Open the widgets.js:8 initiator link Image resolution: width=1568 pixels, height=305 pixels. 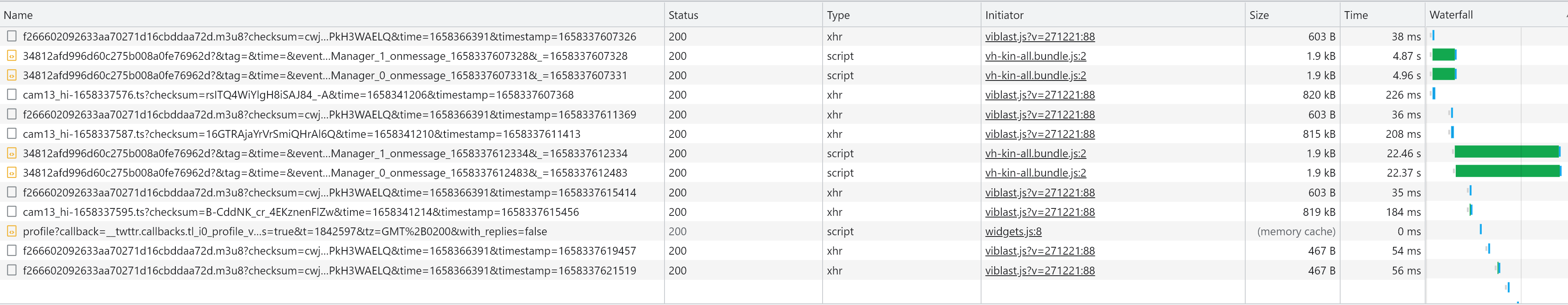[1013, 232]
